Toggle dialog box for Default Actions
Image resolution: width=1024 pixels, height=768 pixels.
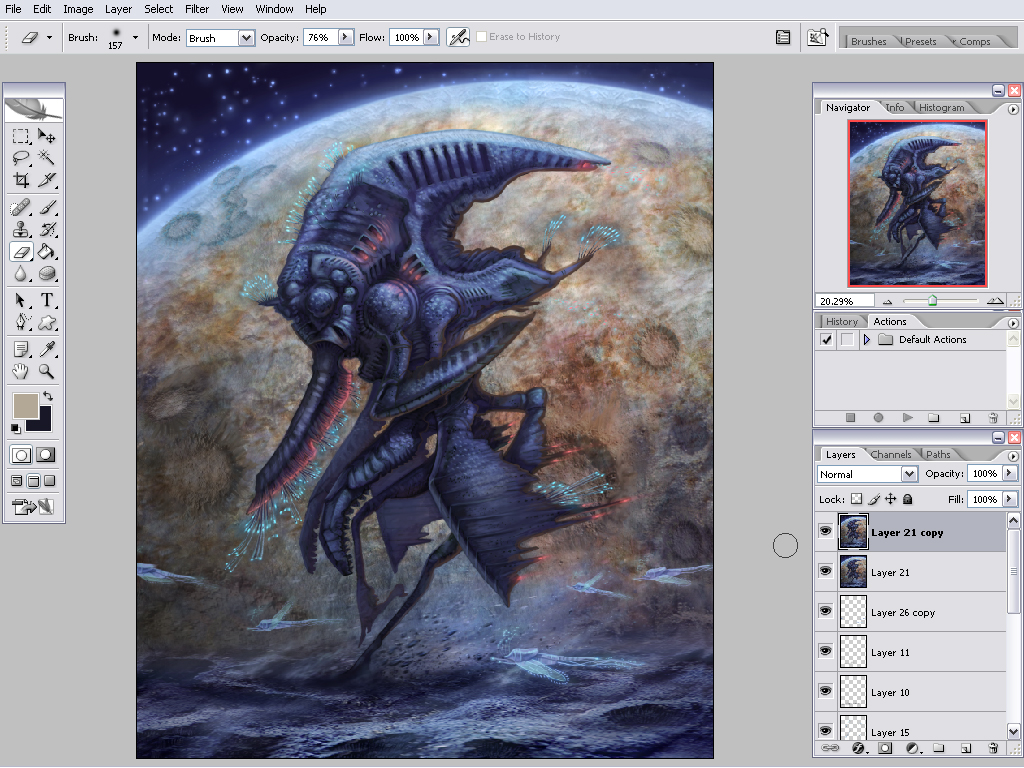tap(847, 340)
